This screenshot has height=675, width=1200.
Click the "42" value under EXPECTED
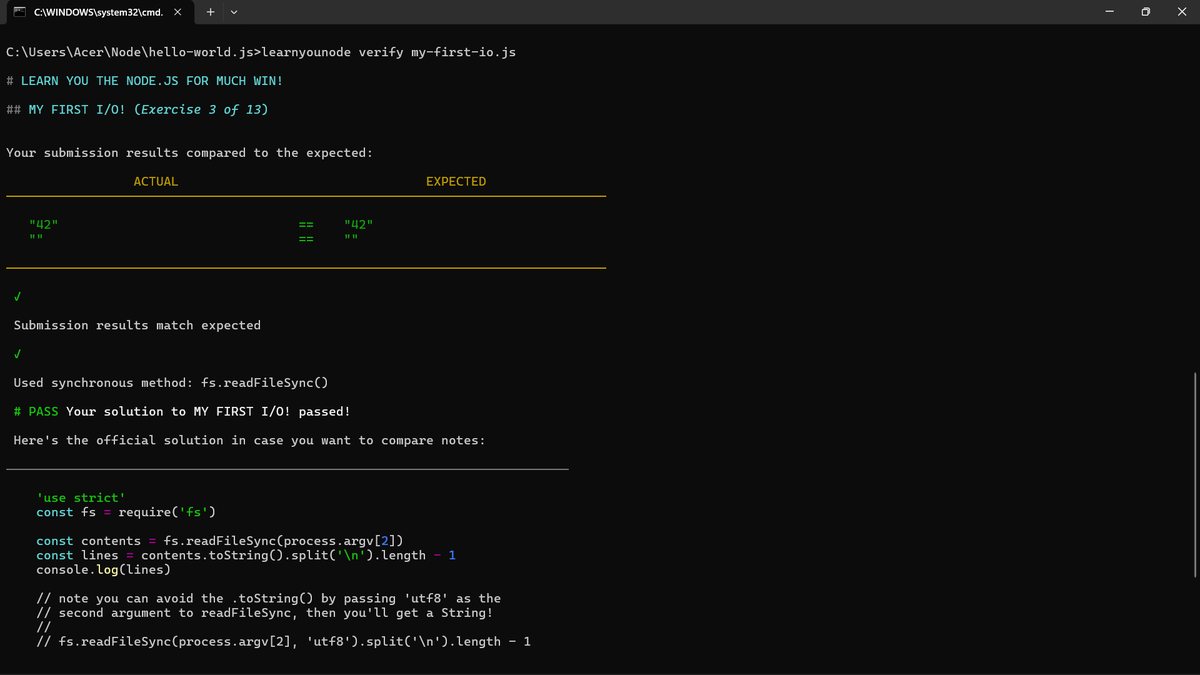coord(358,224)
